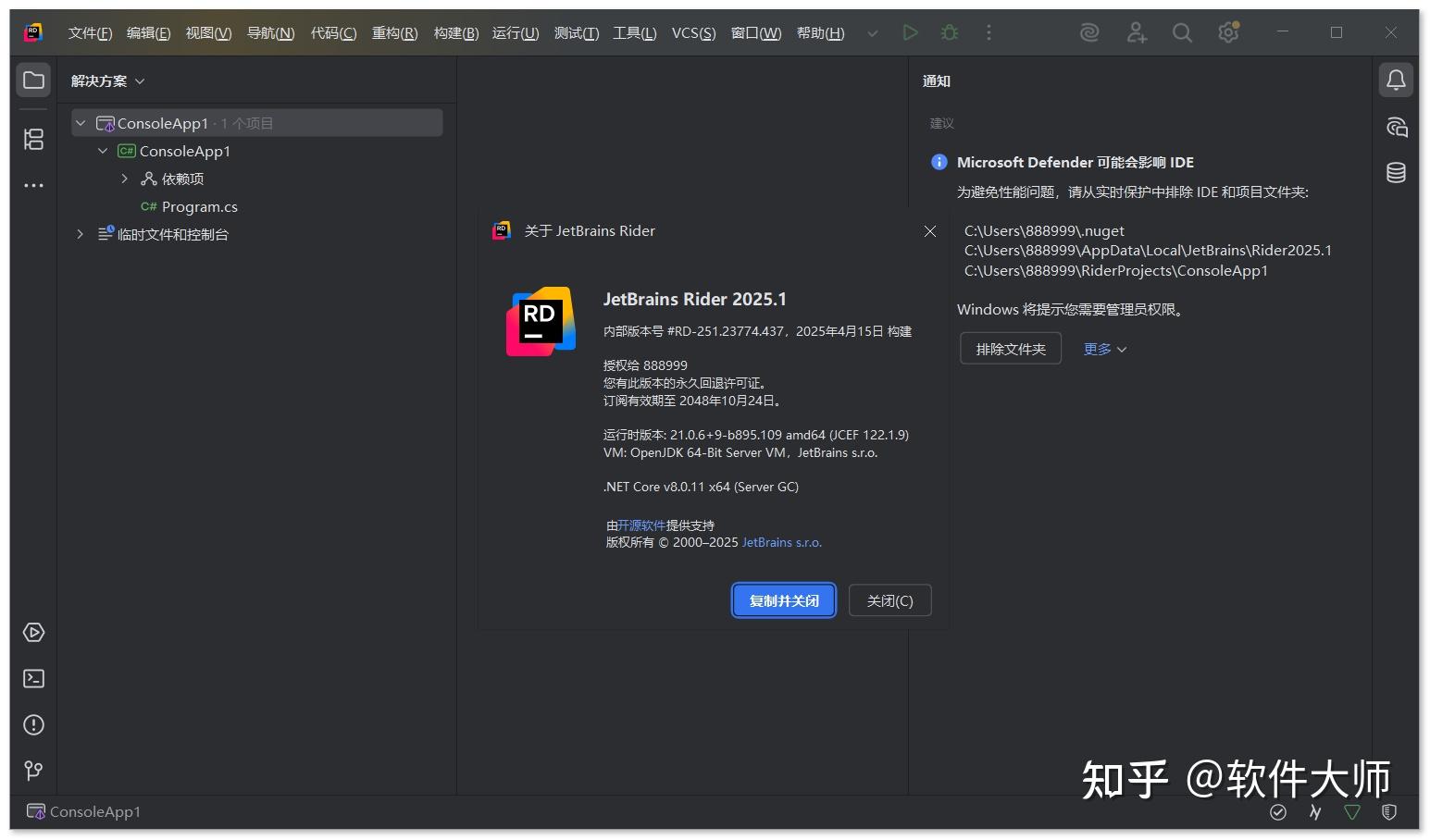Collapse the ConsoleApp1 solution node

(x=81, y=122)
